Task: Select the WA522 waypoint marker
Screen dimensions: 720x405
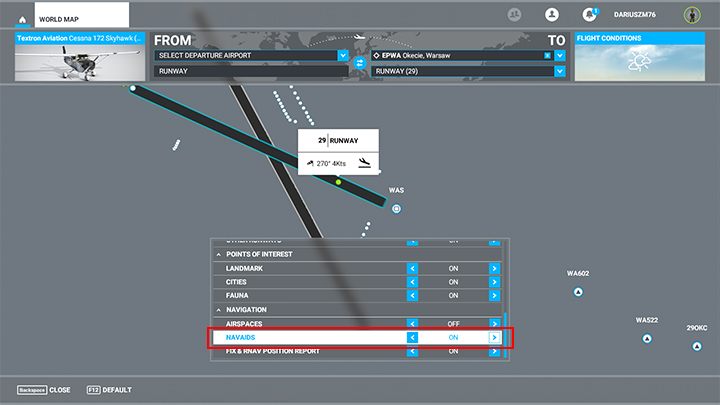Action: click(x=647, y=339)
